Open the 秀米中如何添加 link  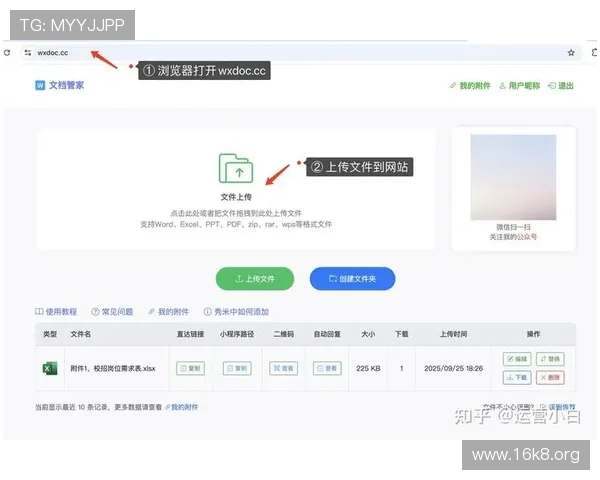click(x=236, y=312)
